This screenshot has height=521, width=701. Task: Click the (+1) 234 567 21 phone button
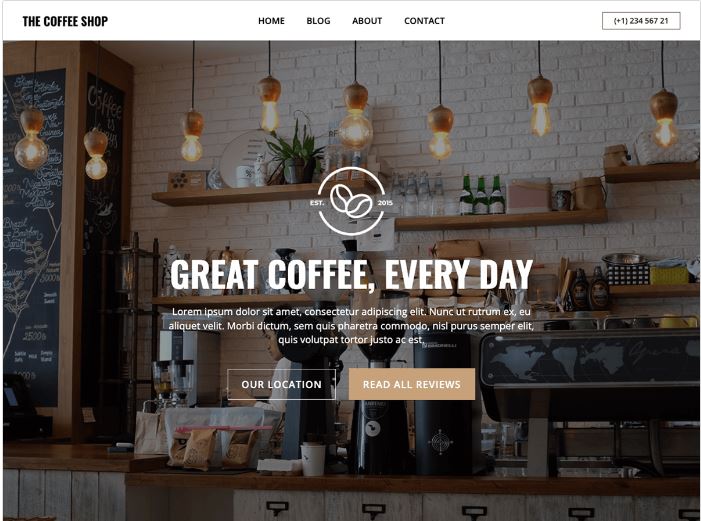[641, 21]
